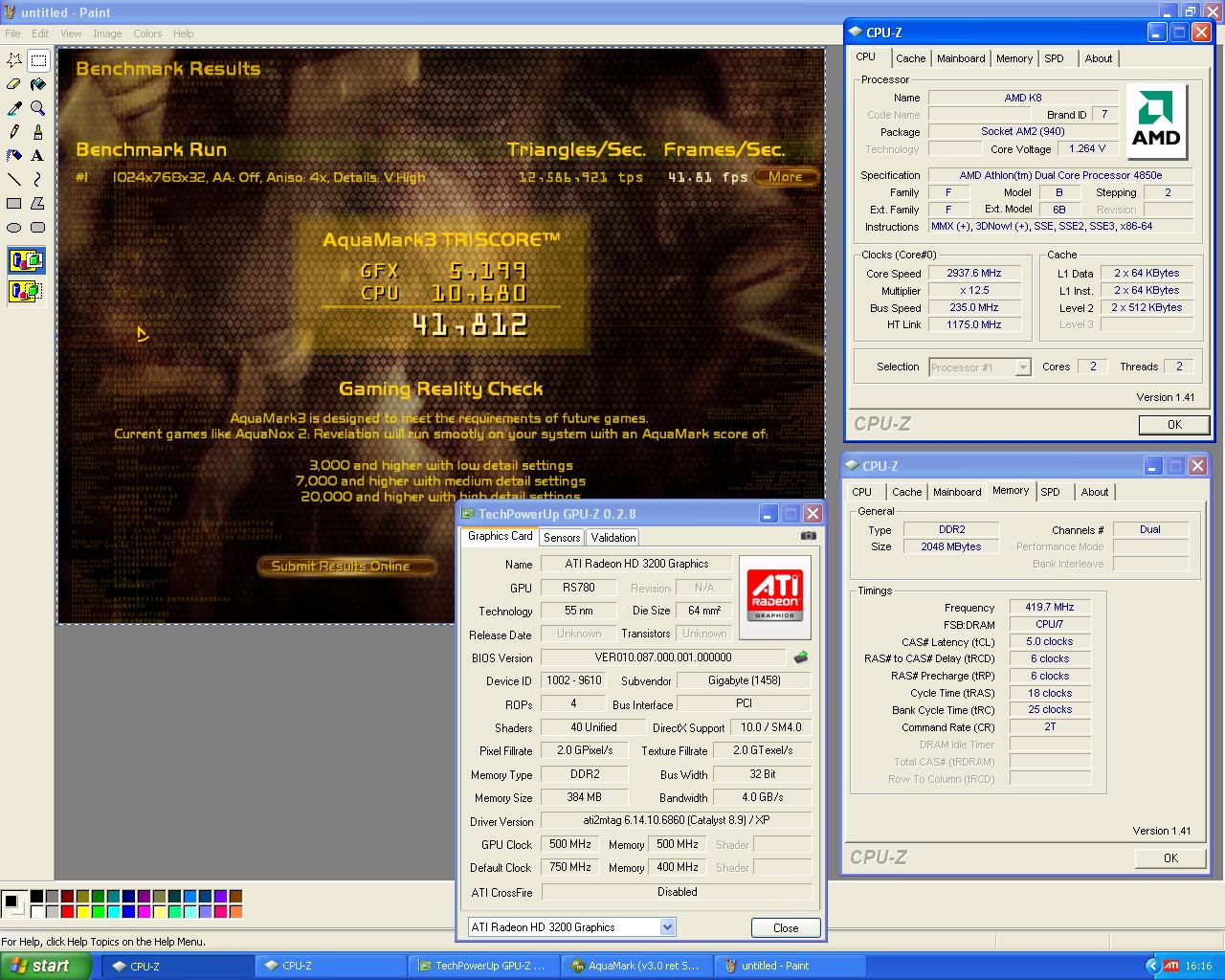
Task: Choose the Ellipse shape tool
Action: (14, 228)
